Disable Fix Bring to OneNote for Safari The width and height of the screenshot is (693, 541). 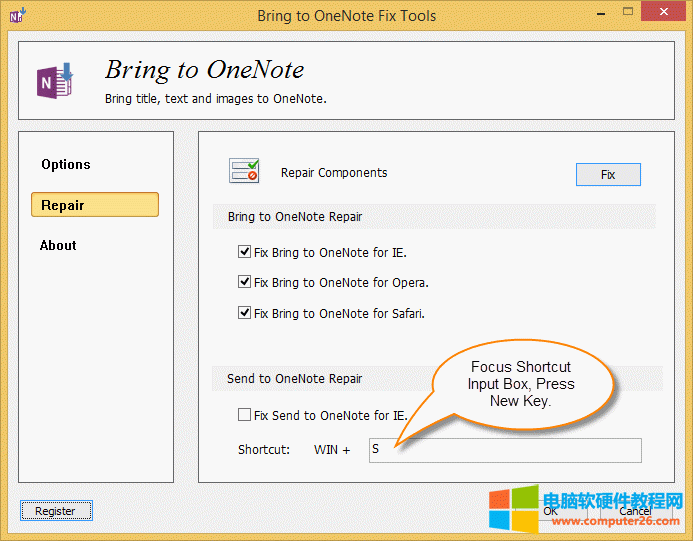(x=245, y=313)
